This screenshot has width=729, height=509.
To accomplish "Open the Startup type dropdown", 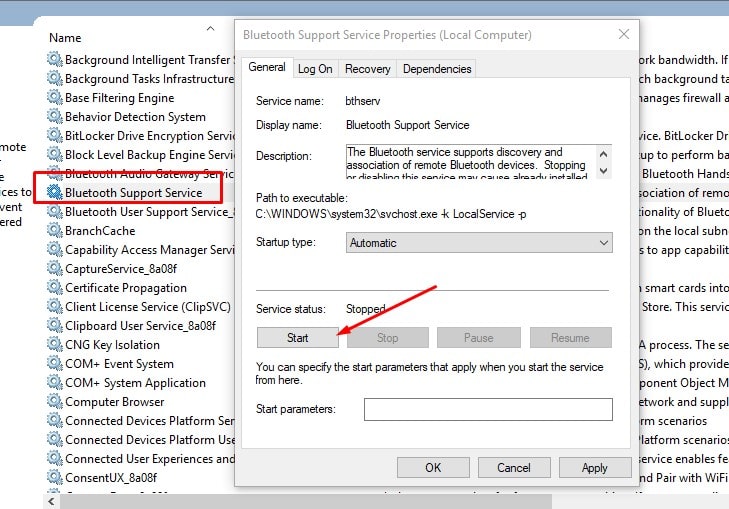I will pyautogui.click(x=479, y=243).
